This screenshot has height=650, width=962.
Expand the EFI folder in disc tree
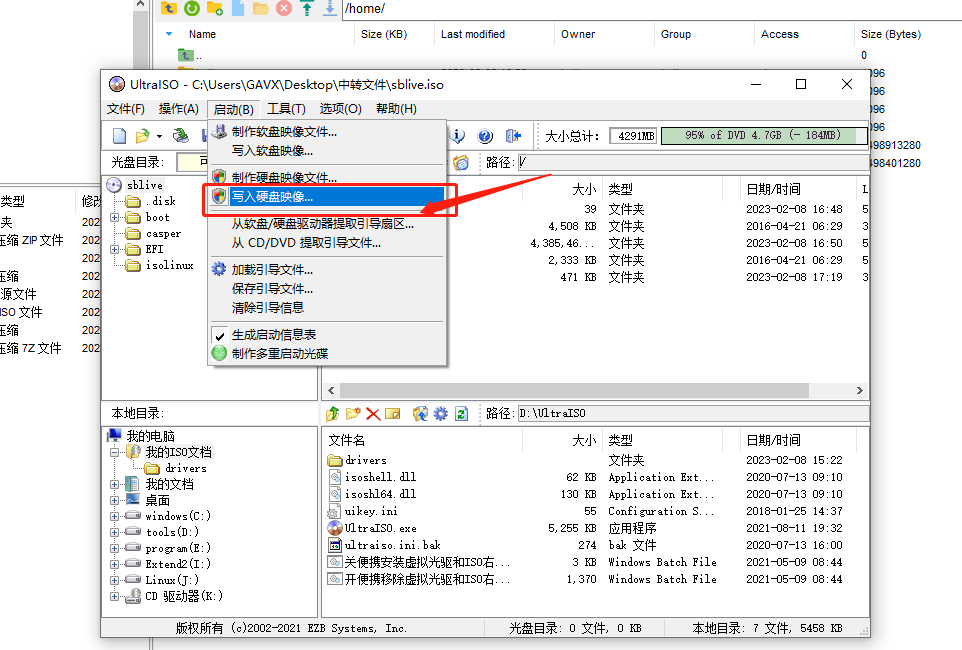pyautogui.click(x=115, y=249)
